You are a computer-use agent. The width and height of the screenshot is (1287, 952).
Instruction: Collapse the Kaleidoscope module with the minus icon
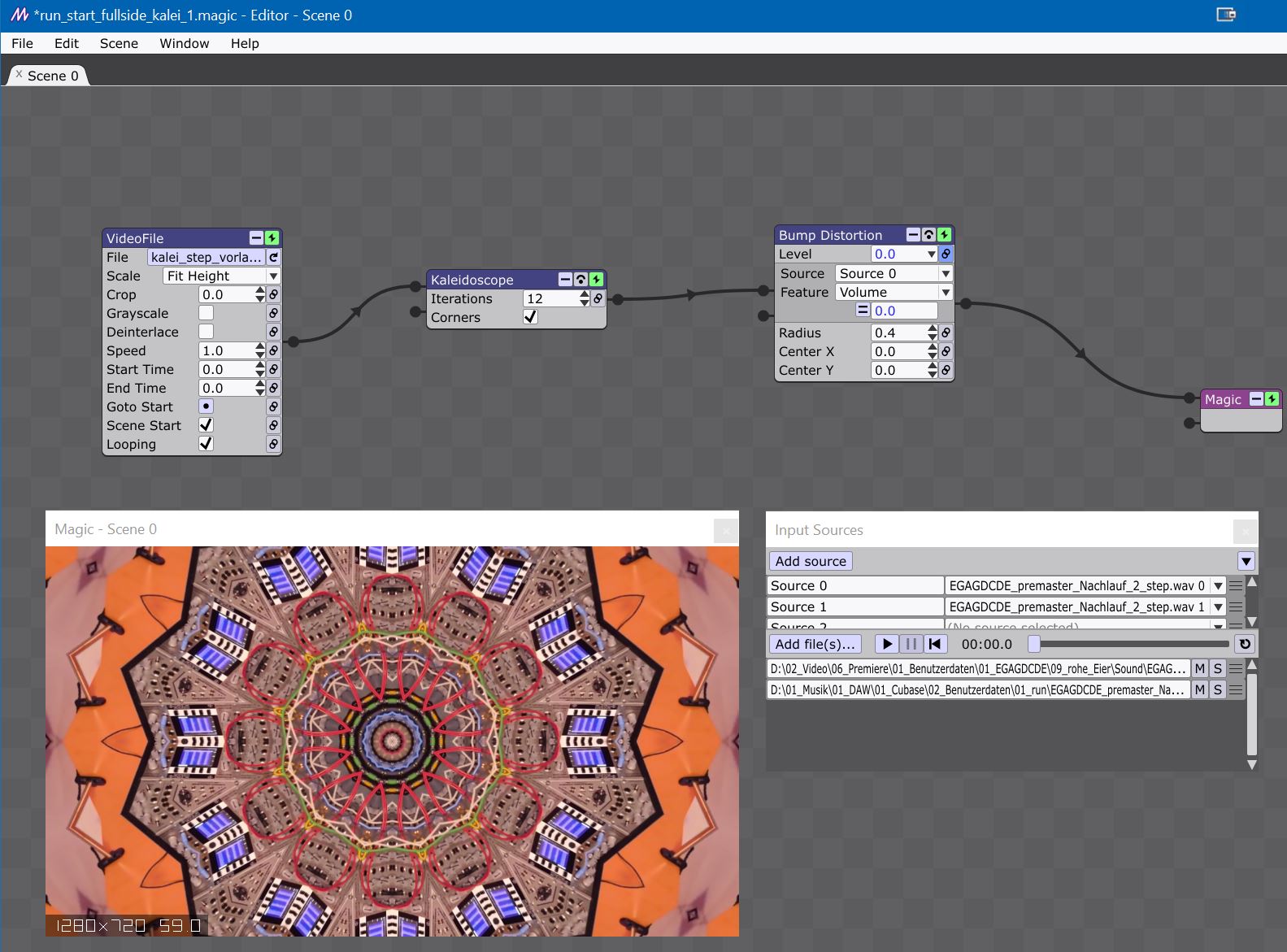pos(565,280)
